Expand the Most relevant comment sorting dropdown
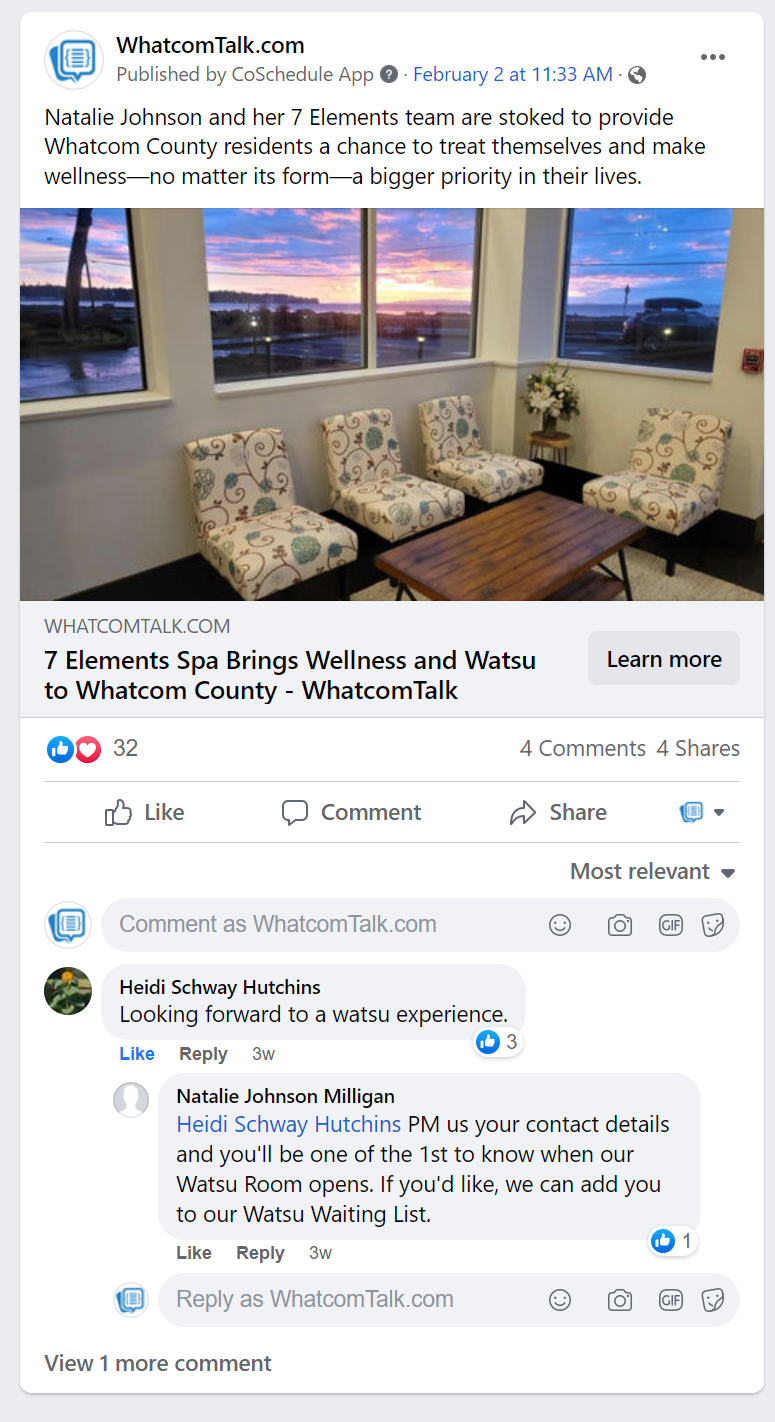This screenshot has width=775, height=1422. tap(653, 872)
